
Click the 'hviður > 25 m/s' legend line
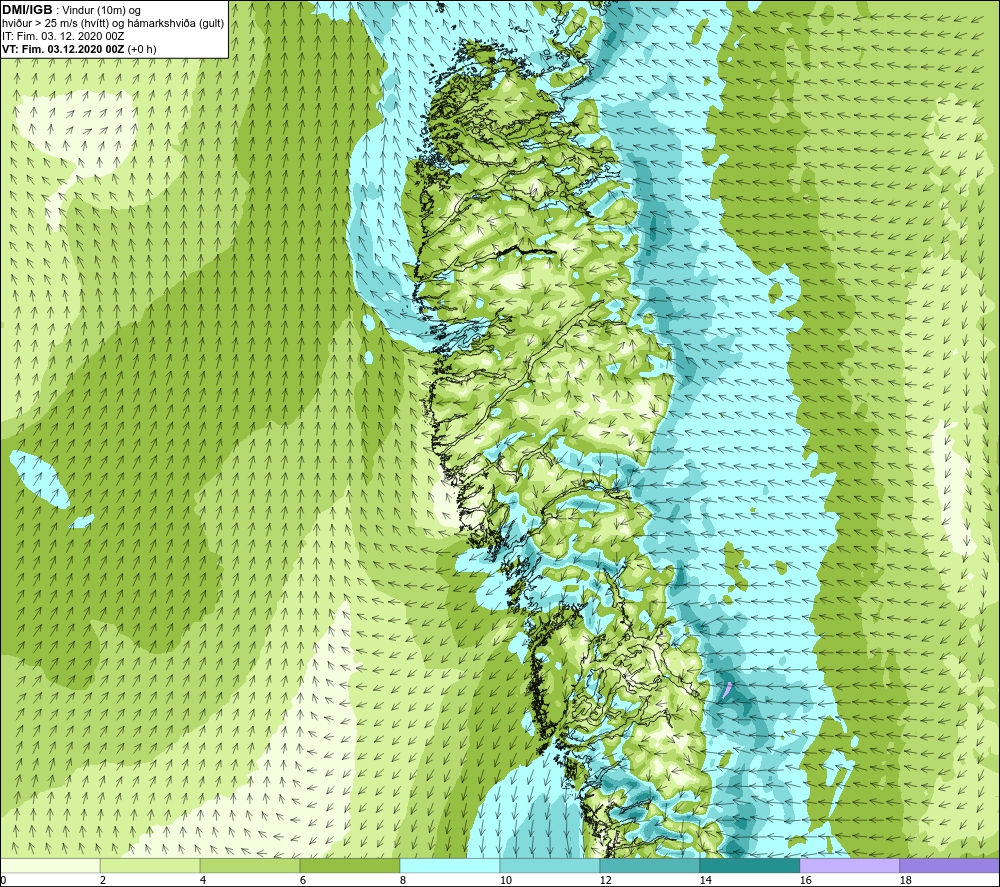(113, 23)
